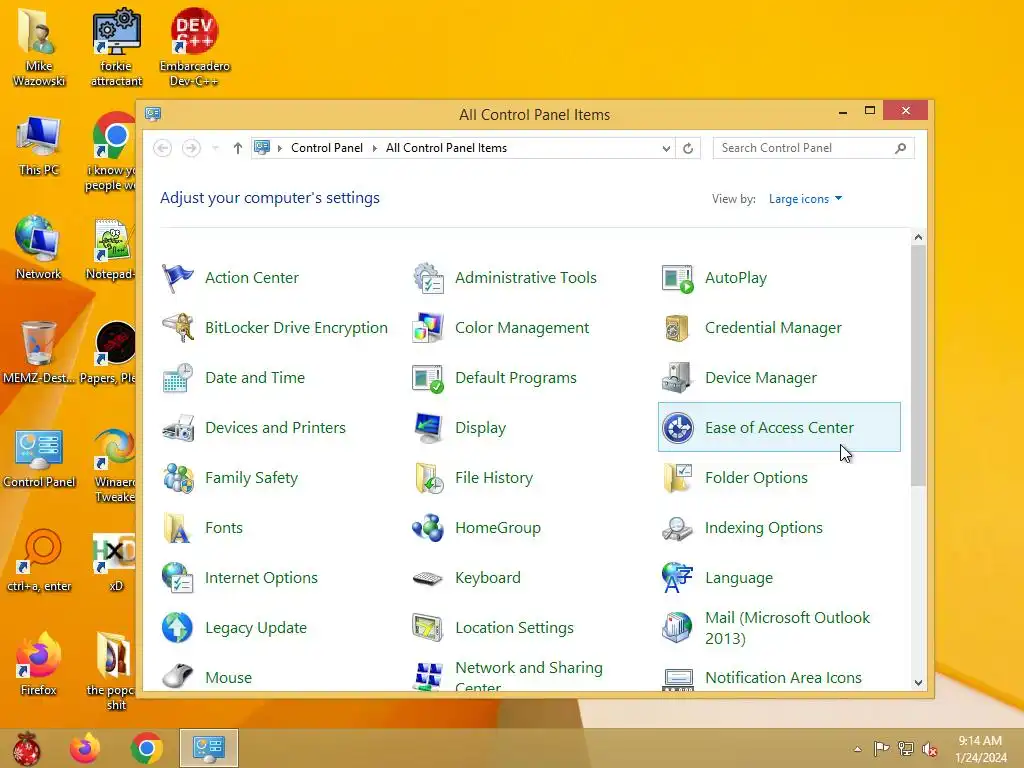
Task: Select the MEMZ-Dest recycle bin desktop icon
Action: (39, 353)
